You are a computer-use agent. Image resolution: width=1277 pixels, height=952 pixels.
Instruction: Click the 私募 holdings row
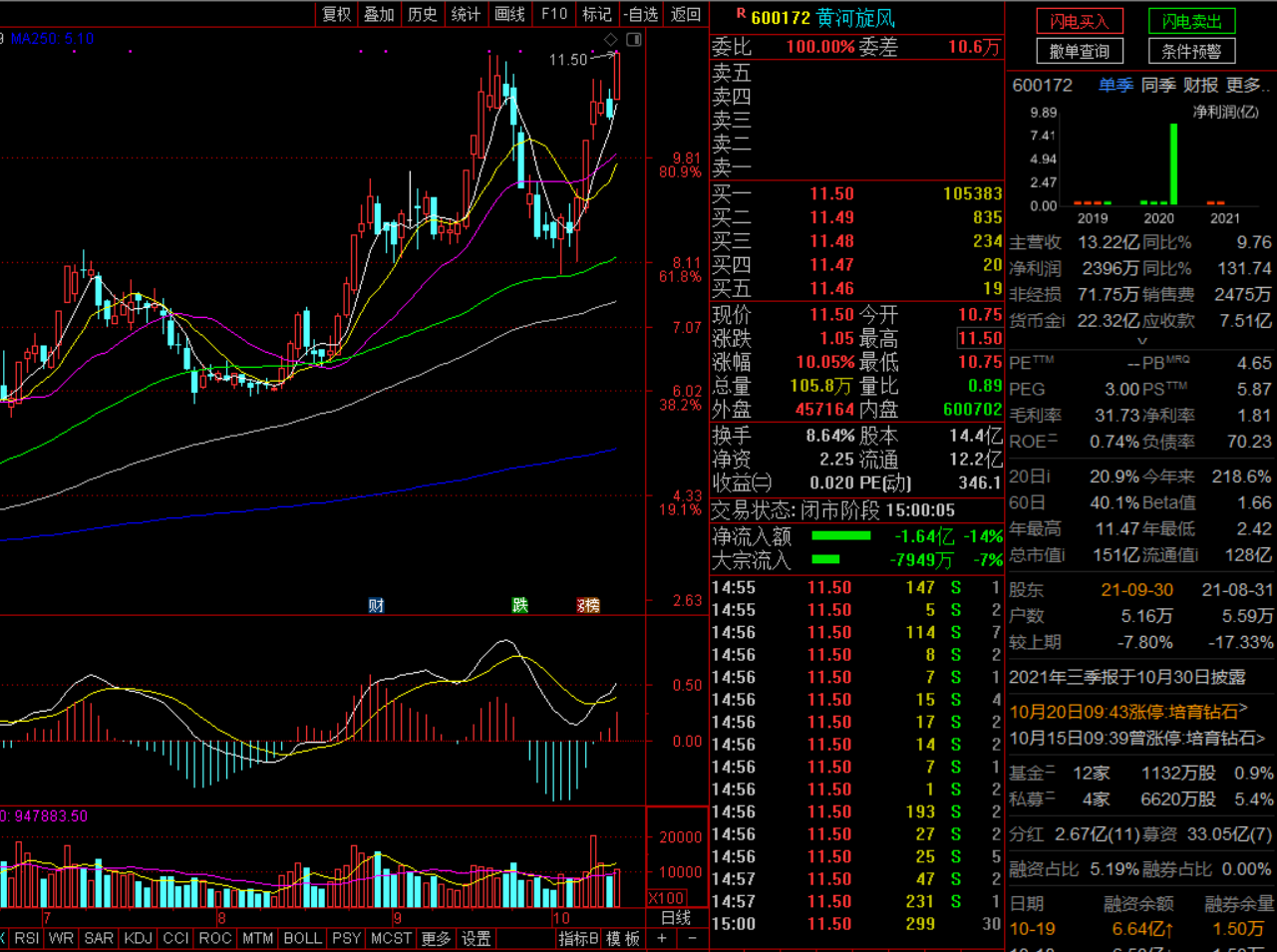pyautogui.click(x=1141, y=799)
